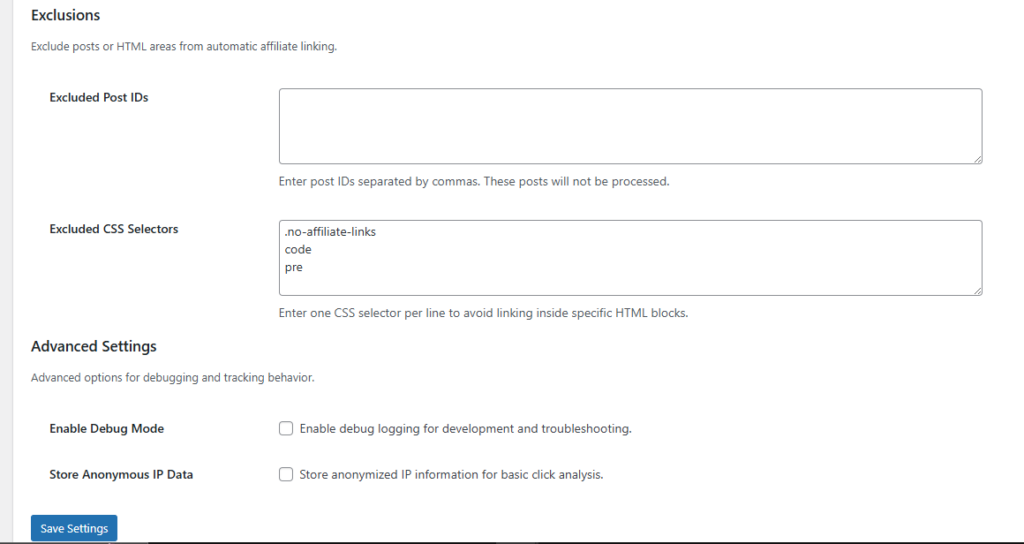Click the "Excluded Post IDs" field label
Screen dimensions: 1024x544
(99, 98)
